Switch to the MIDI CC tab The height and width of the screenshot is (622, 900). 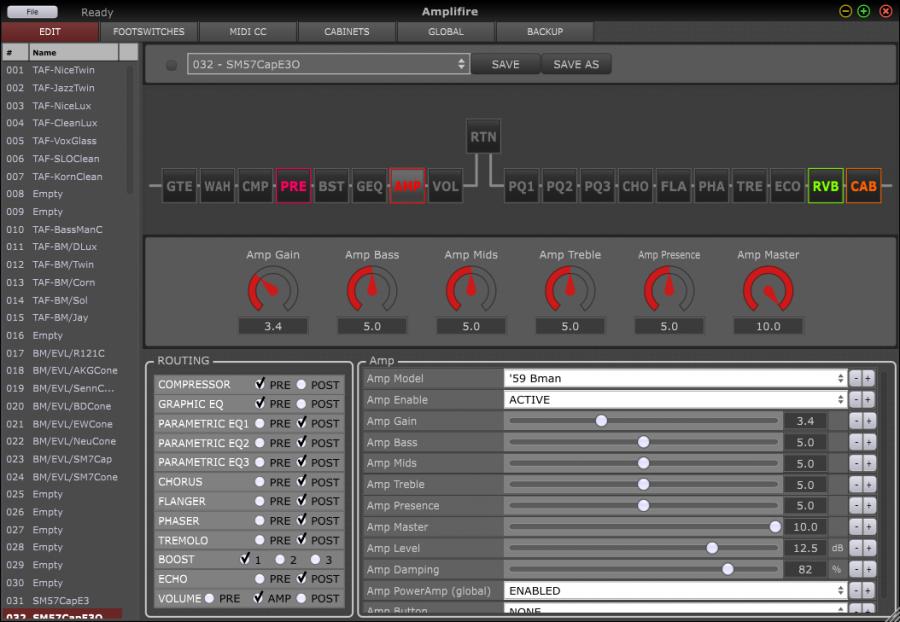[248, 32]
